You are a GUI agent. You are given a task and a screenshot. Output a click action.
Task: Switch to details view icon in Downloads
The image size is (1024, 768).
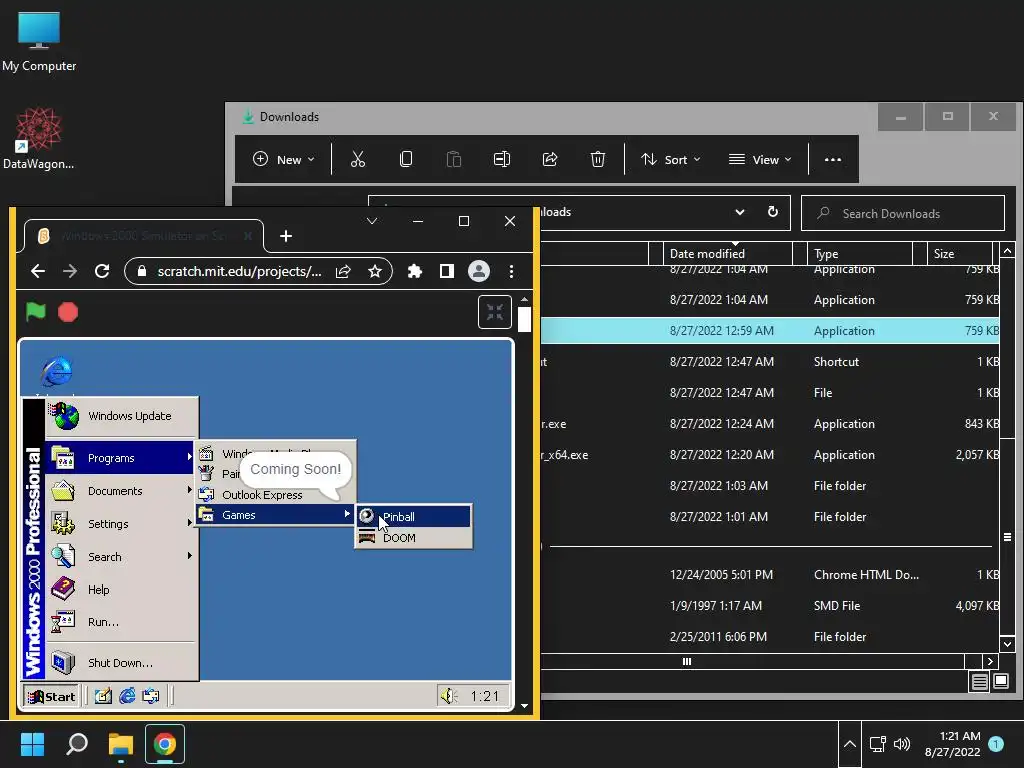tap(979, 682)
